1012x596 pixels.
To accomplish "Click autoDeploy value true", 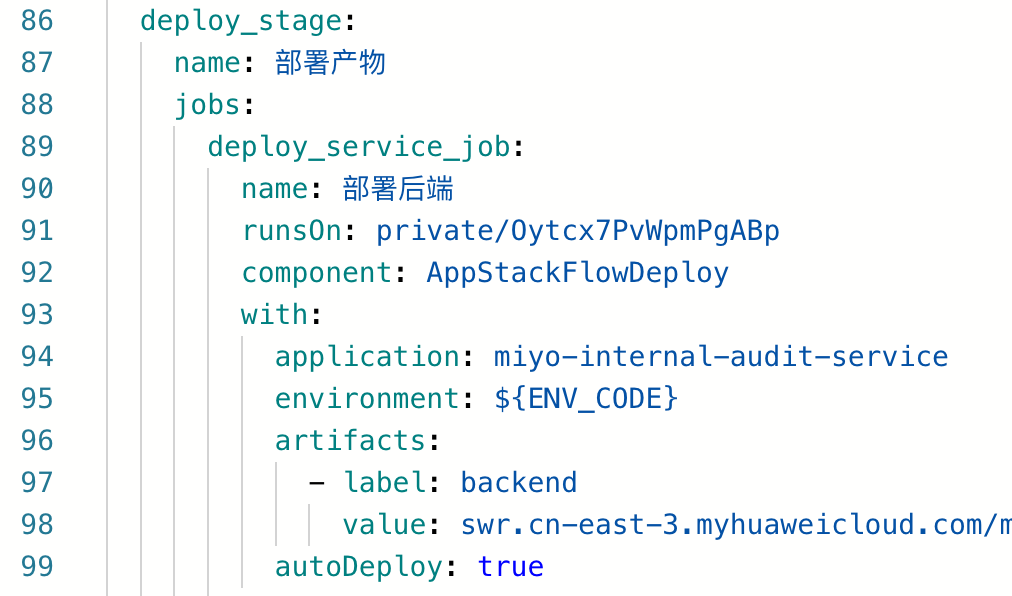I will [511, 567].
